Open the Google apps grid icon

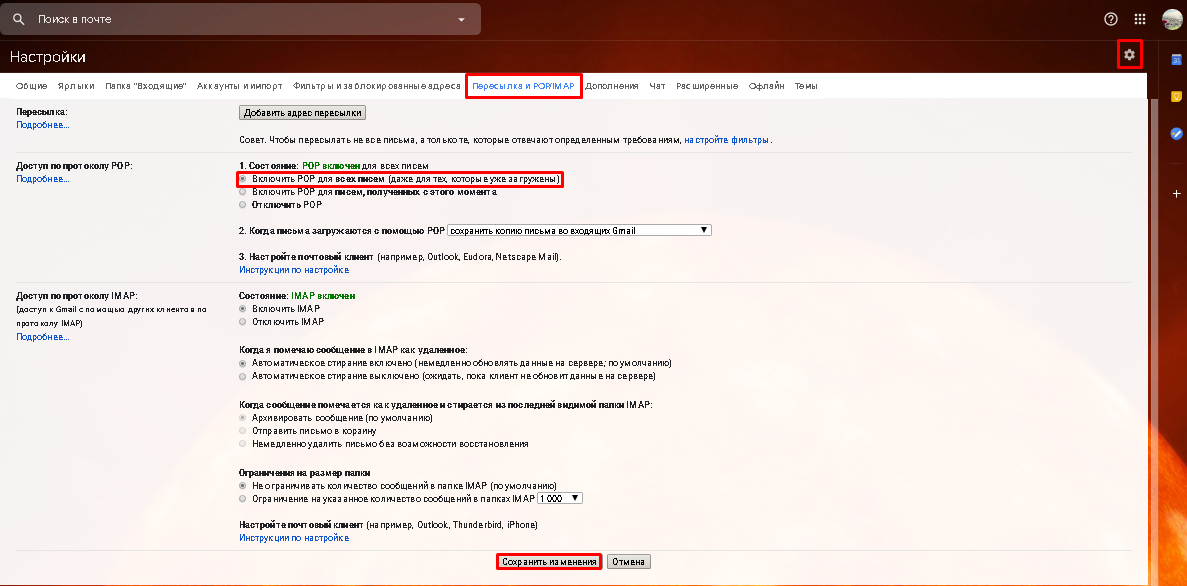point(1140,19)
